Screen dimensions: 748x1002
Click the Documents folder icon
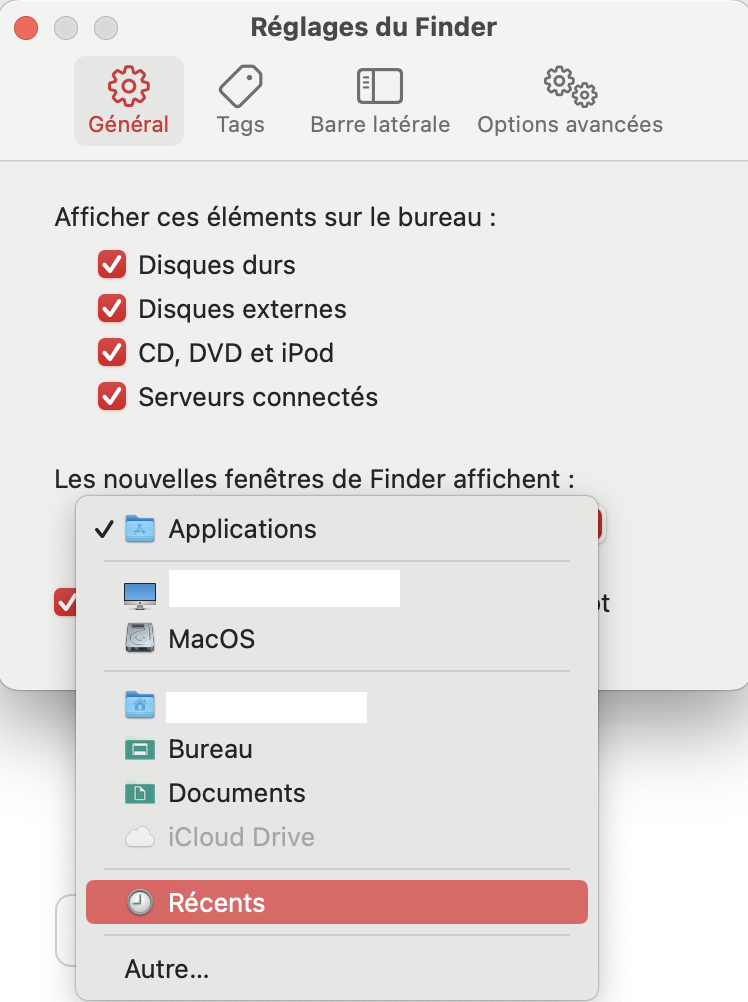(140, 793)
